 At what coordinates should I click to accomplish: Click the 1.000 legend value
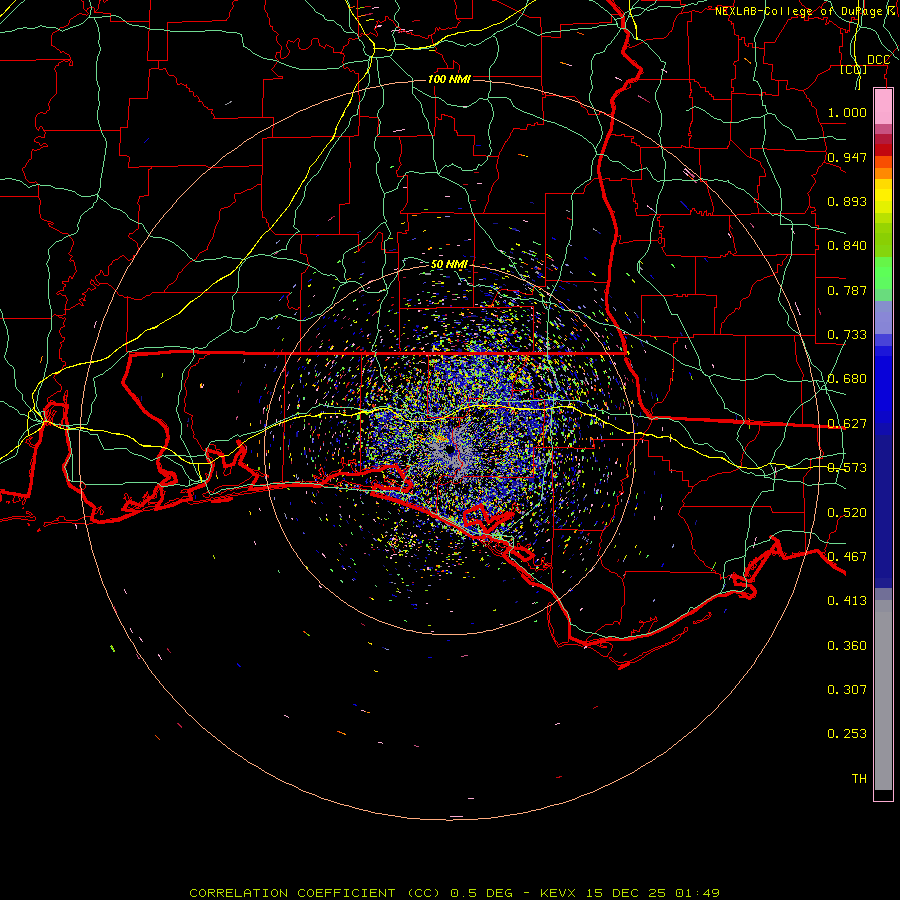847,112
